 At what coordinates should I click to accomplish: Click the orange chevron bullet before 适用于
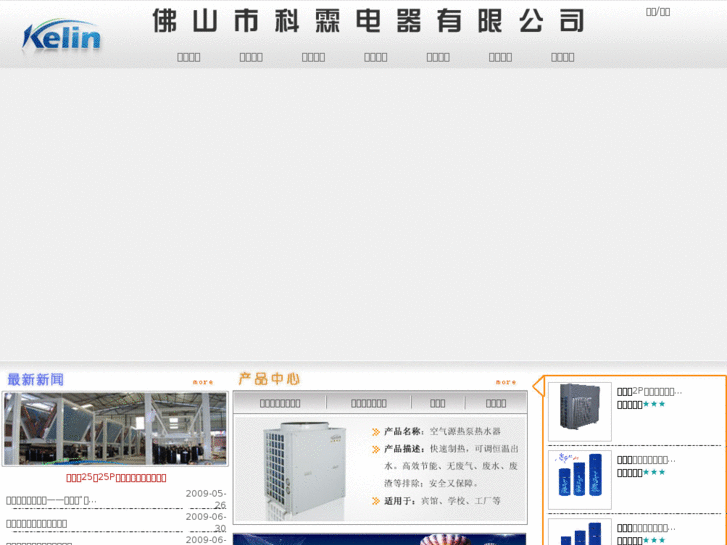[x=376, y=501]
